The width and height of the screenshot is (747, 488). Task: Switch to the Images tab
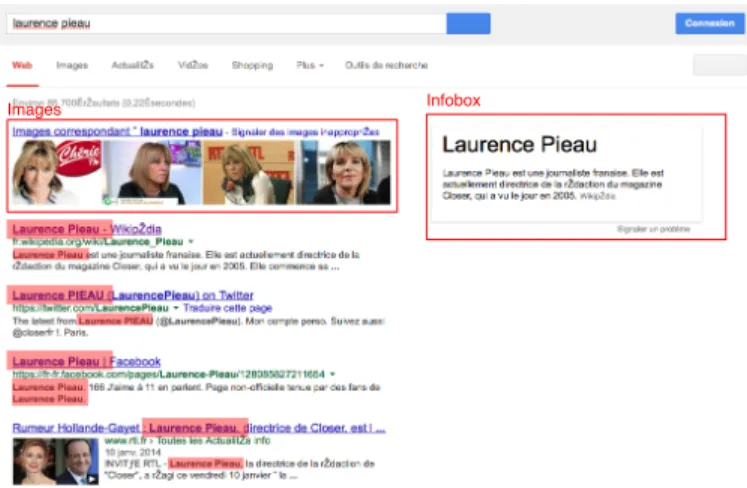72,65
